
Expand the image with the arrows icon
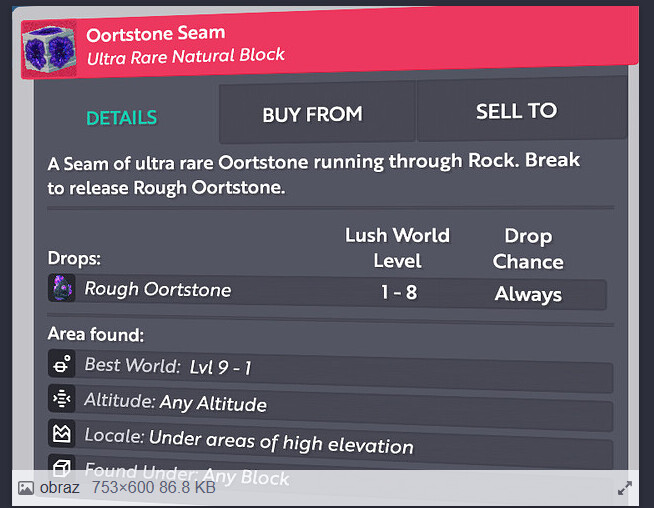(624, 488)
